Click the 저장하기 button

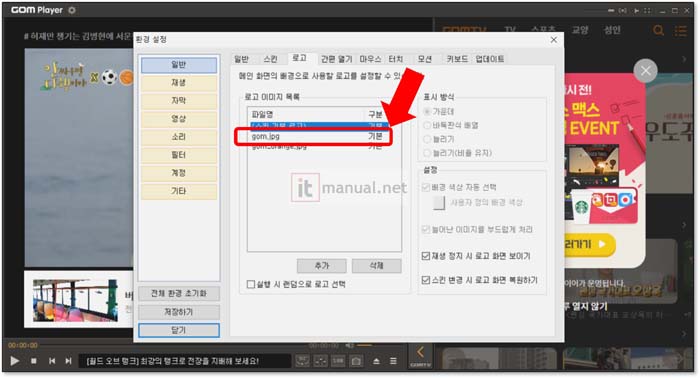(179, 312)
